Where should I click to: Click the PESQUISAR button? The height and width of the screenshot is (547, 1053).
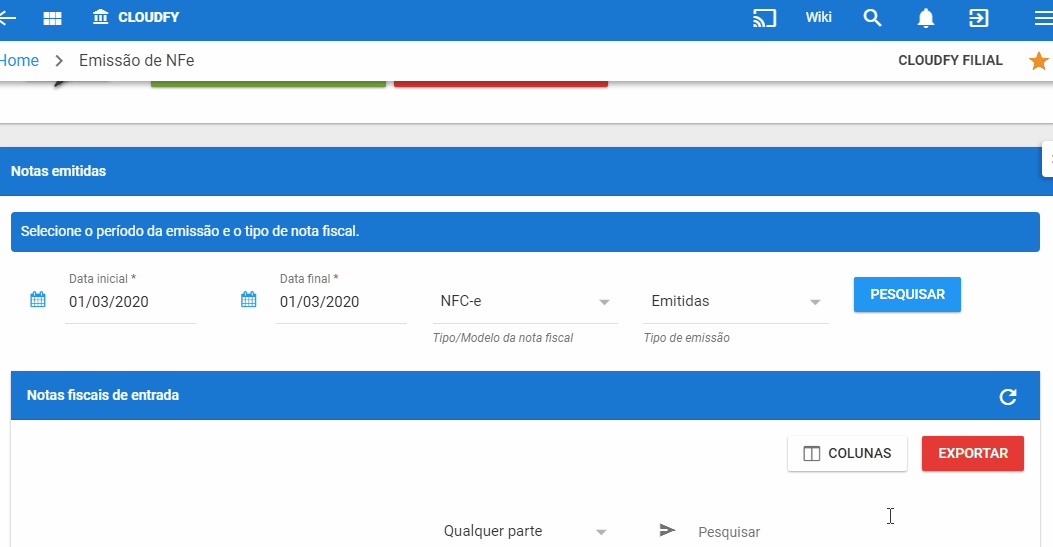click(x=907, y=295)
